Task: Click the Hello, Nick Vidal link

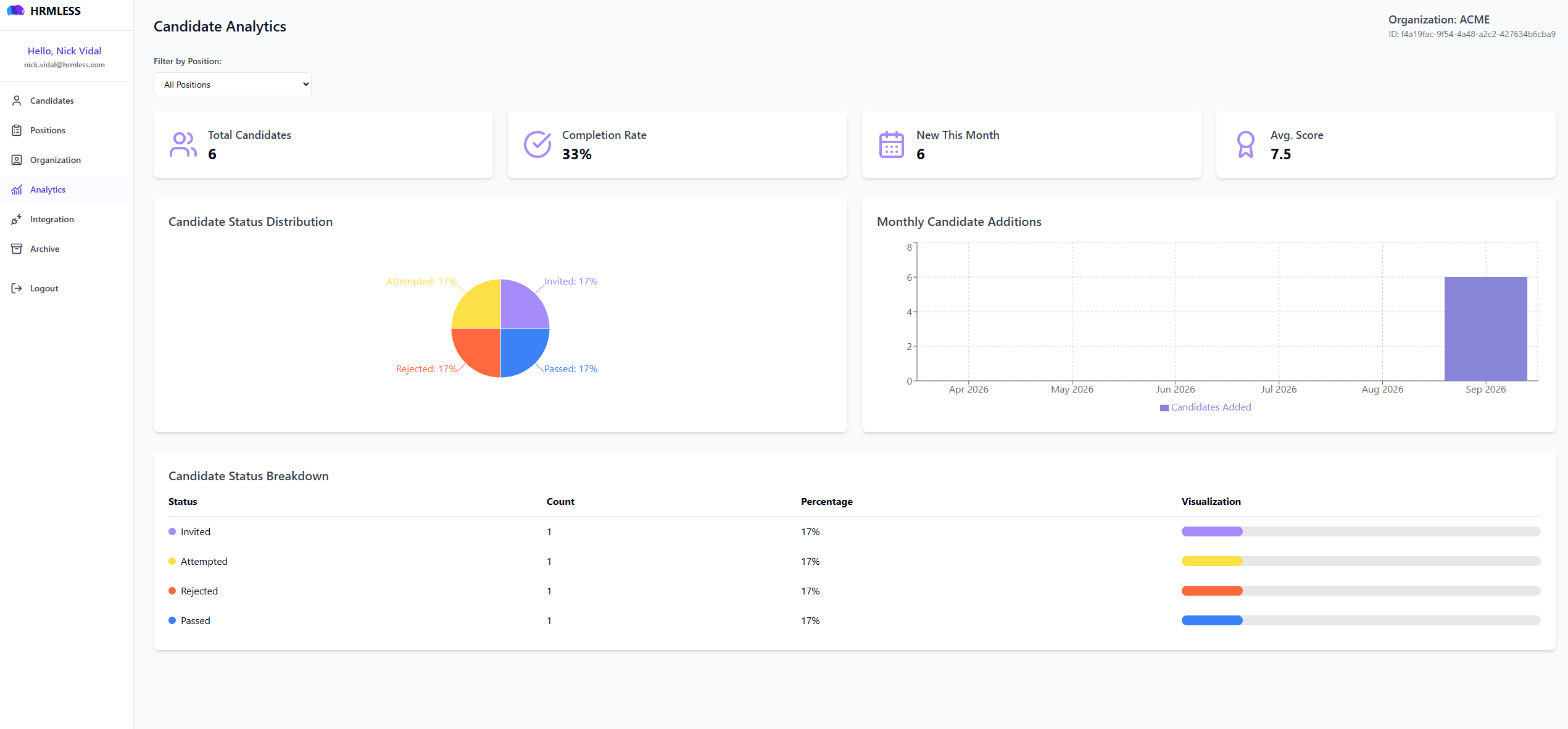Action: coord(64,51)
